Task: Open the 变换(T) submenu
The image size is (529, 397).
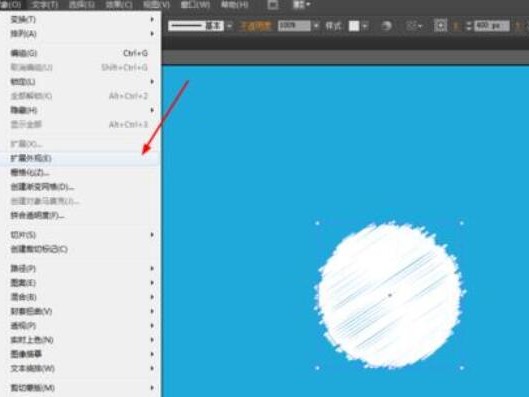Action: (80, 20)
